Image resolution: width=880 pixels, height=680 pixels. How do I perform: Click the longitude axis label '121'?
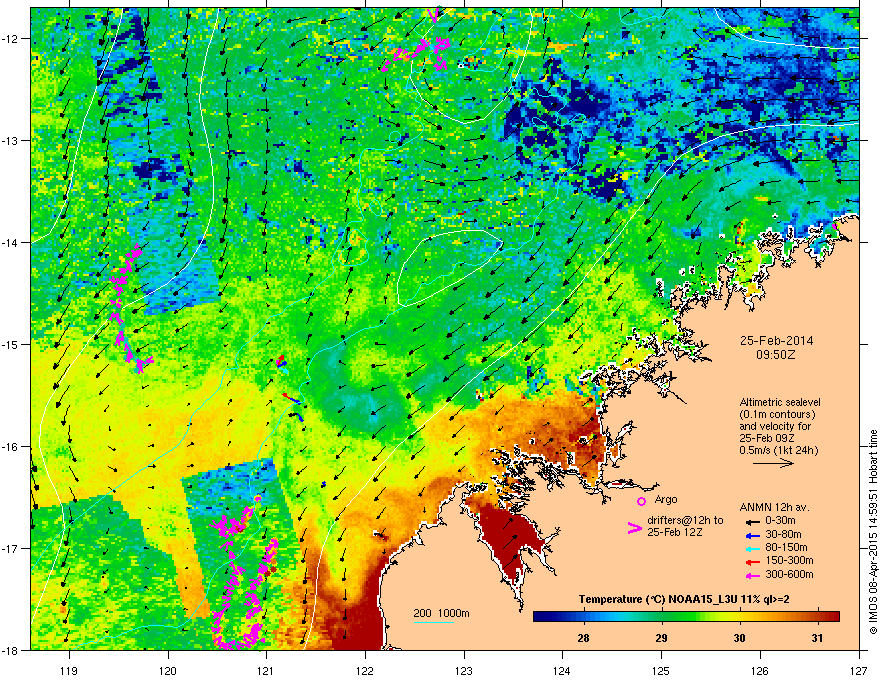point(266,670)
